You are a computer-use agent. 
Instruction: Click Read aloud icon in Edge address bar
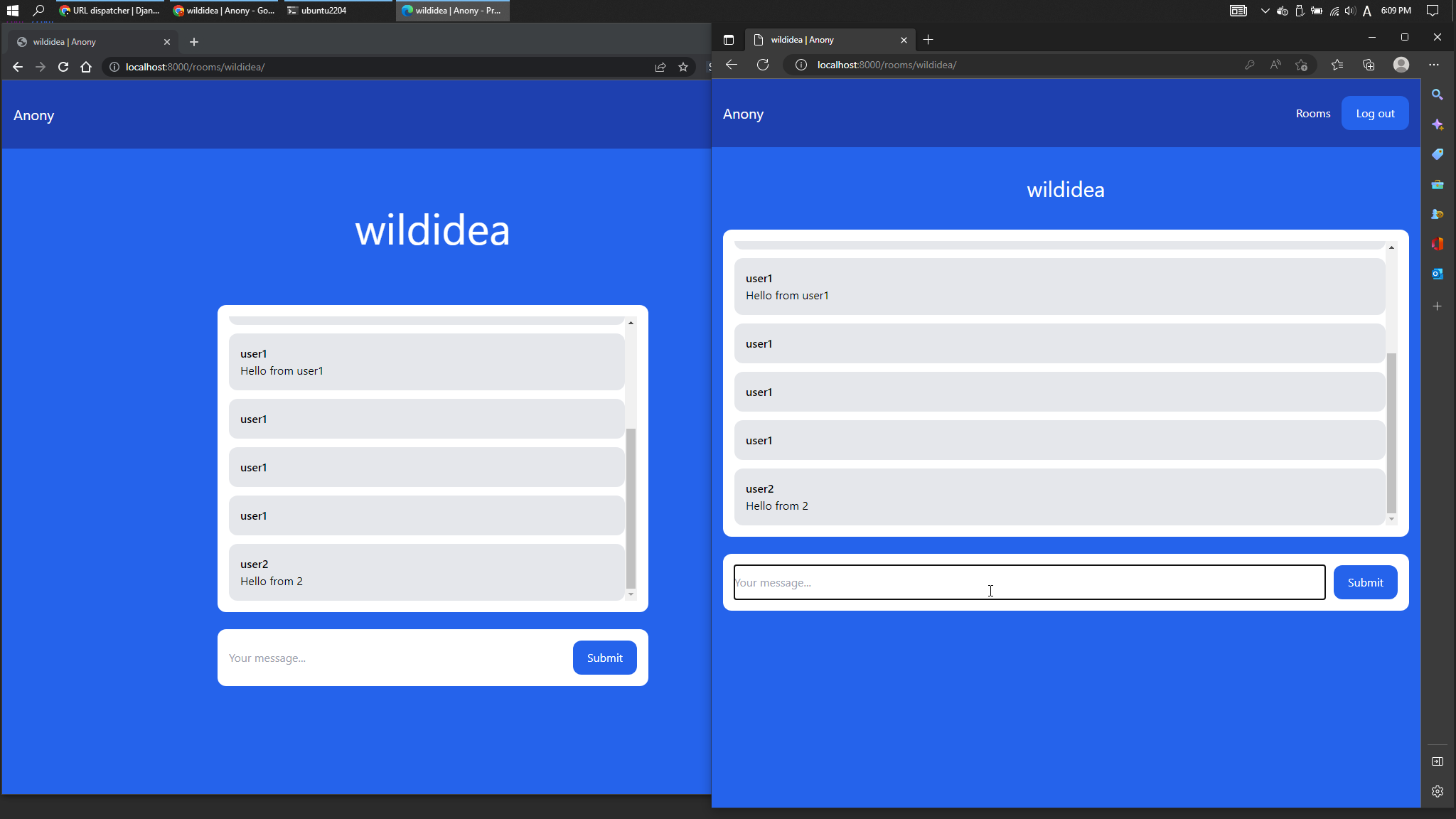(x=1275, y=65)
